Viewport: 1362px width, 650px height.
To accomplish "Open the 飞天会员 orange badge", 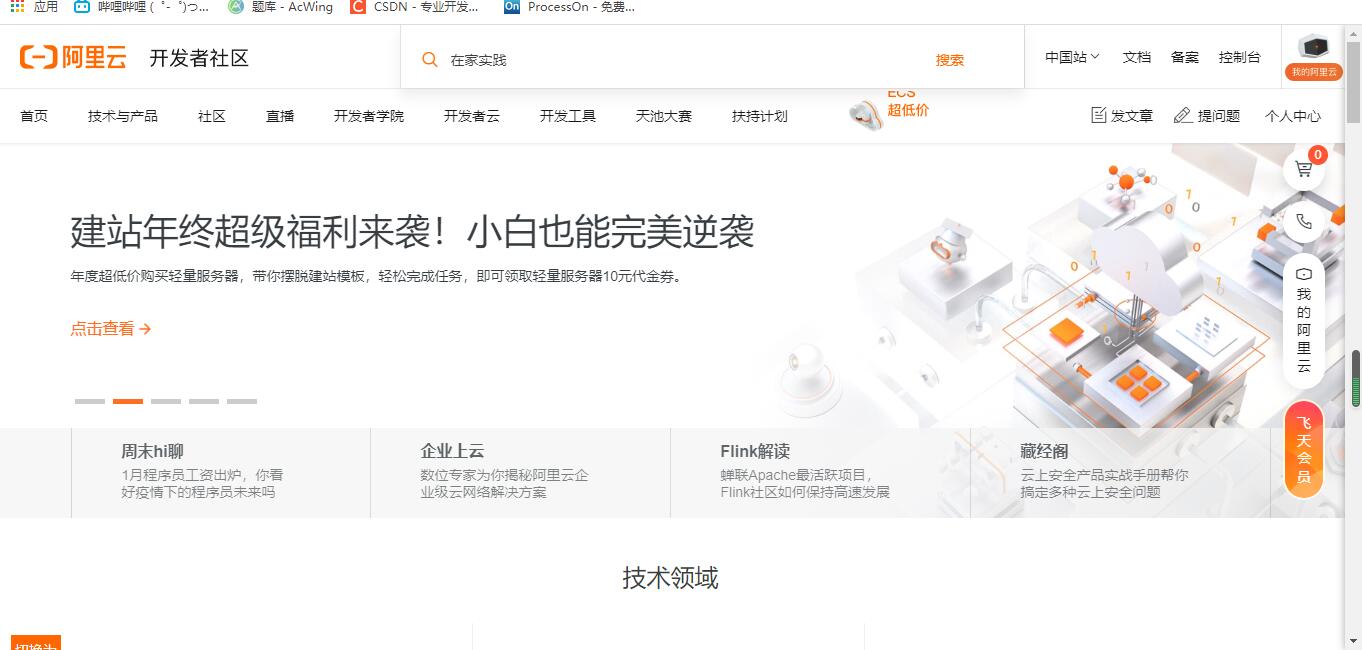I will pos(1304,449).
